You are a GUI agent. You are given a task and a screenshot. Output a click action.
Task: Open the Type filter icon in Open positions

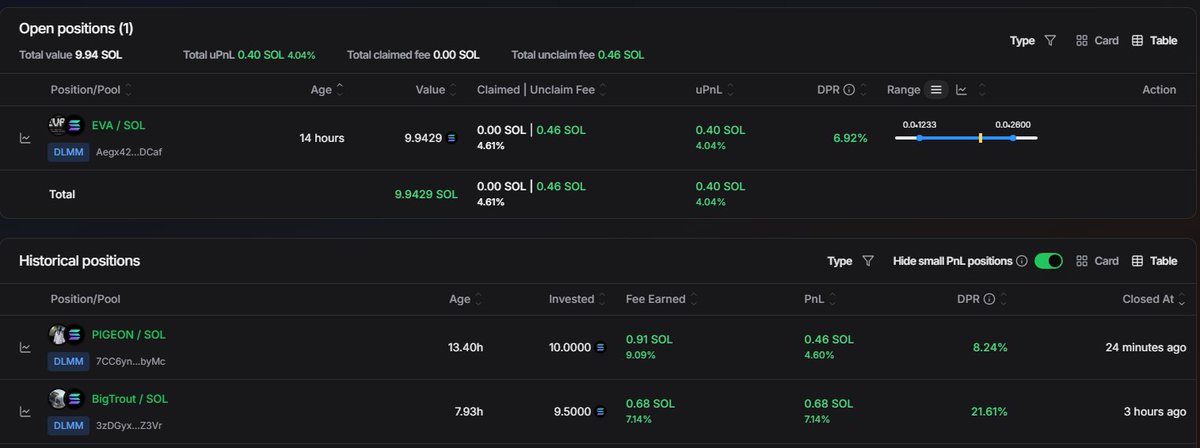pos(1050,41)
